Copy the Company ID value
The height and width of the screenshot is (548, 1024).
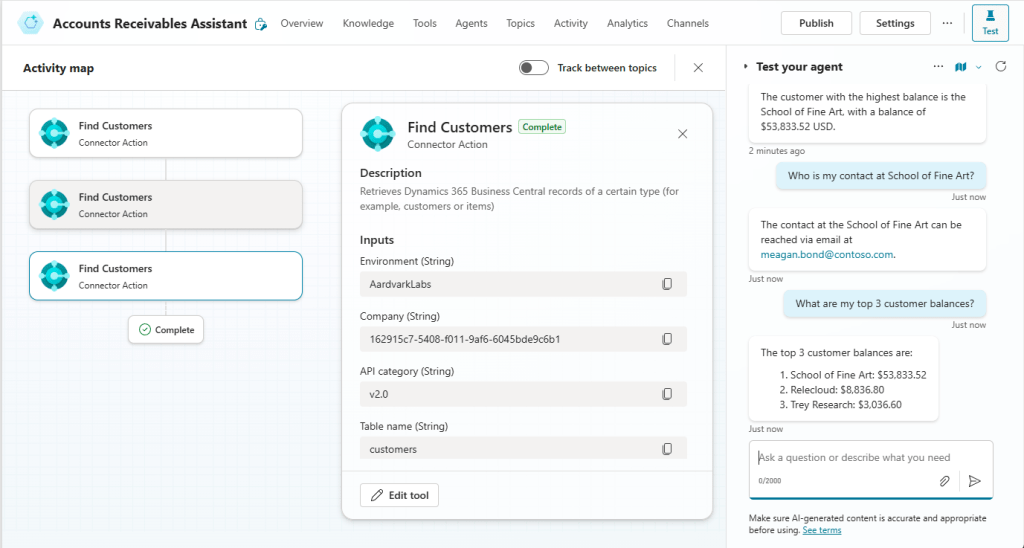[667, 339]
